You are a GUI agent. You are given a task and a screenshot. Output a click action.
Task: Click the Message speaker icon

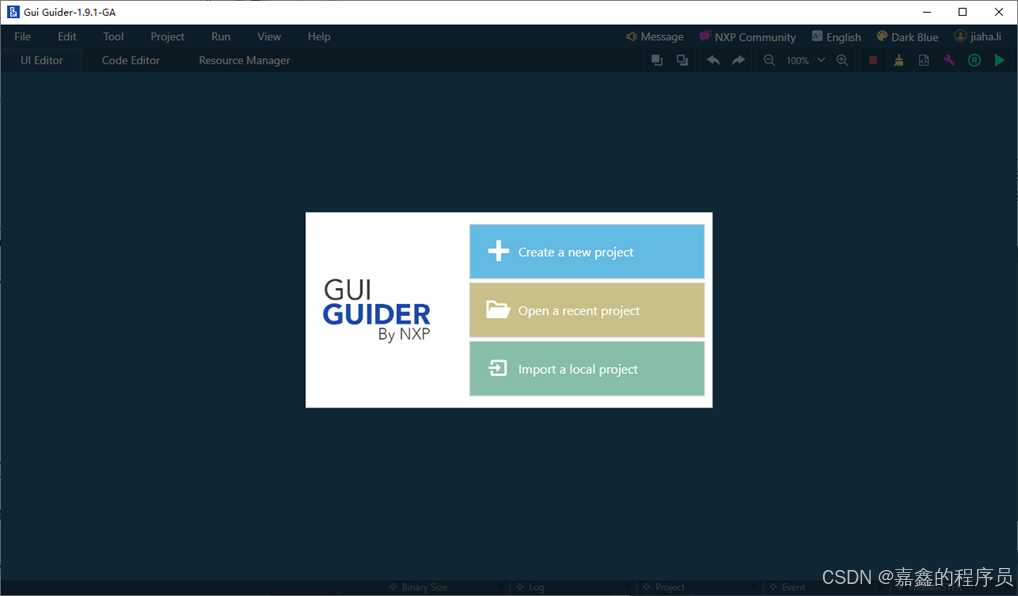tap(631, 36)
